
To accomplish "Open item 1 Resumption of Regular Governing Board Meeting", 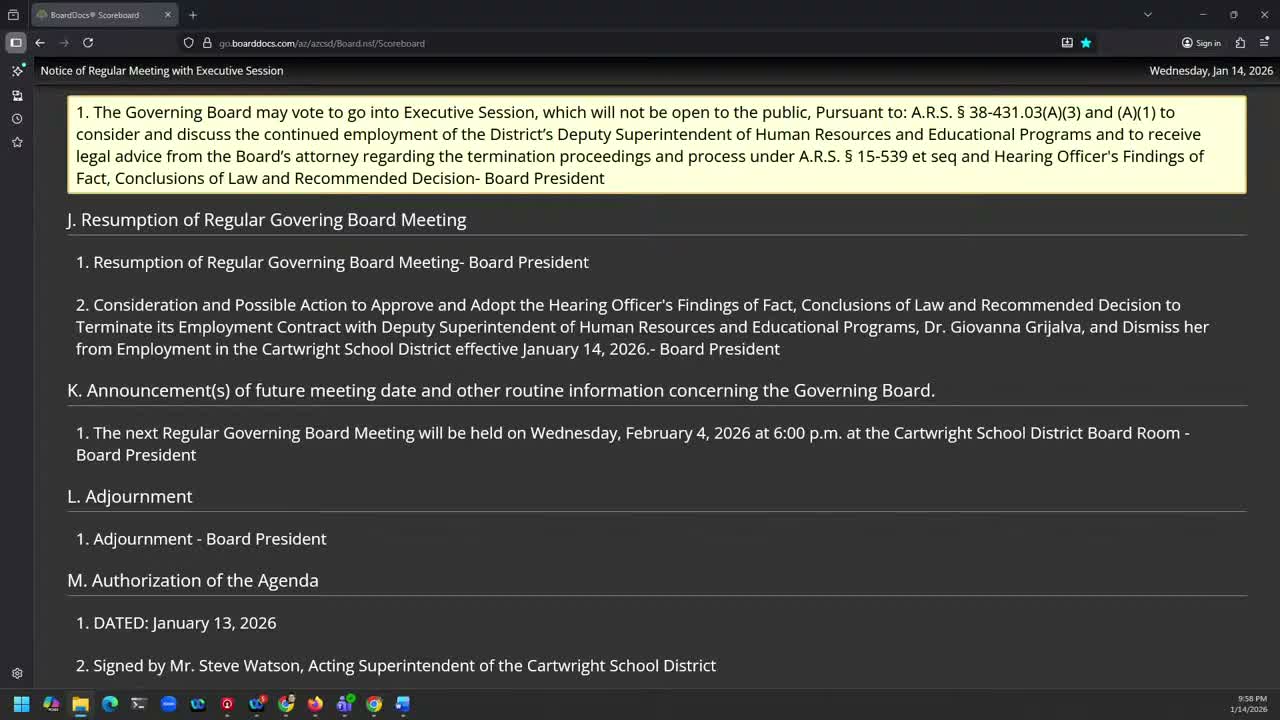I will tap(332, 262).
